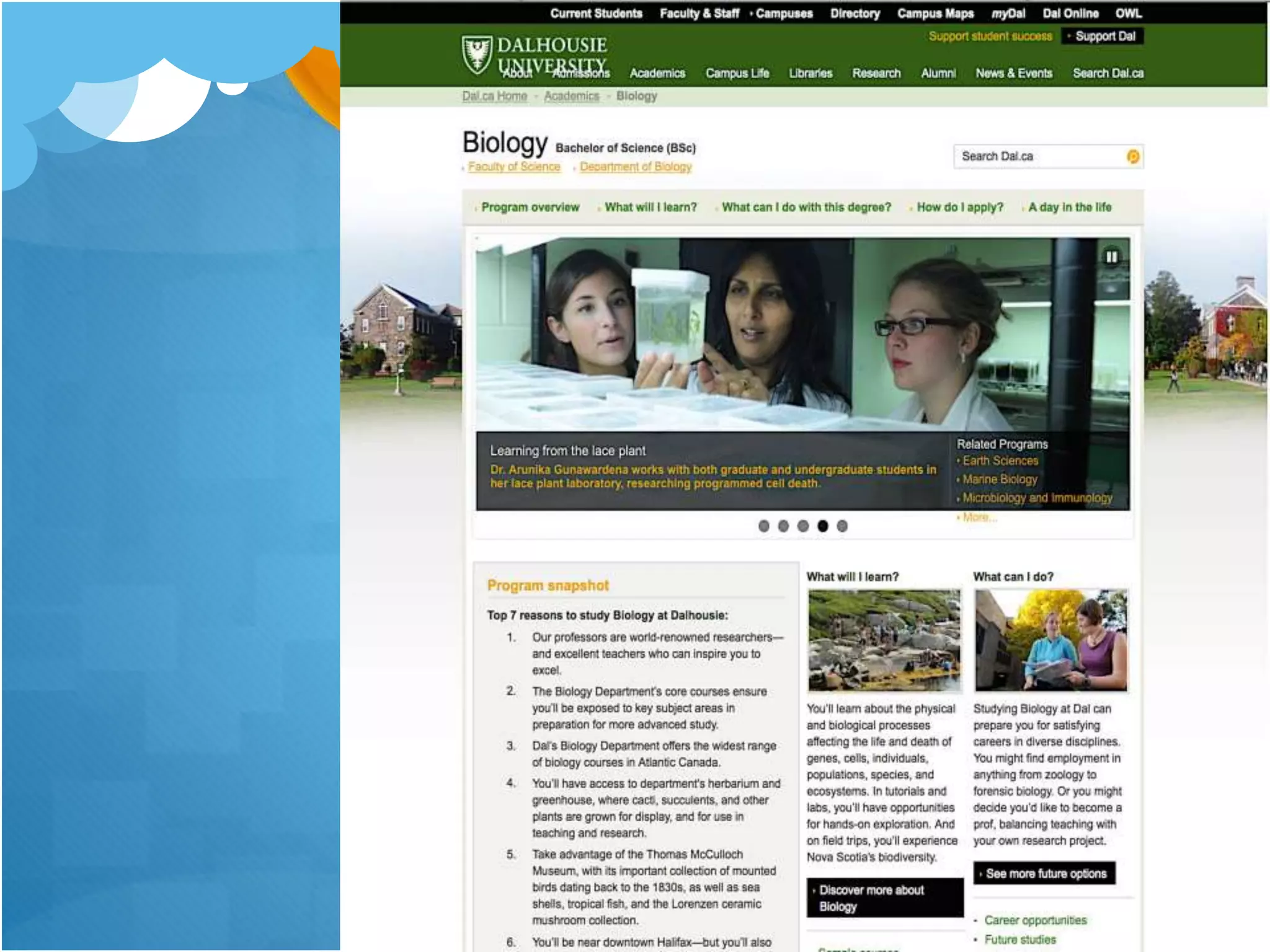
Task: Open the Career opportunities link
Action: coord(1035,920)
